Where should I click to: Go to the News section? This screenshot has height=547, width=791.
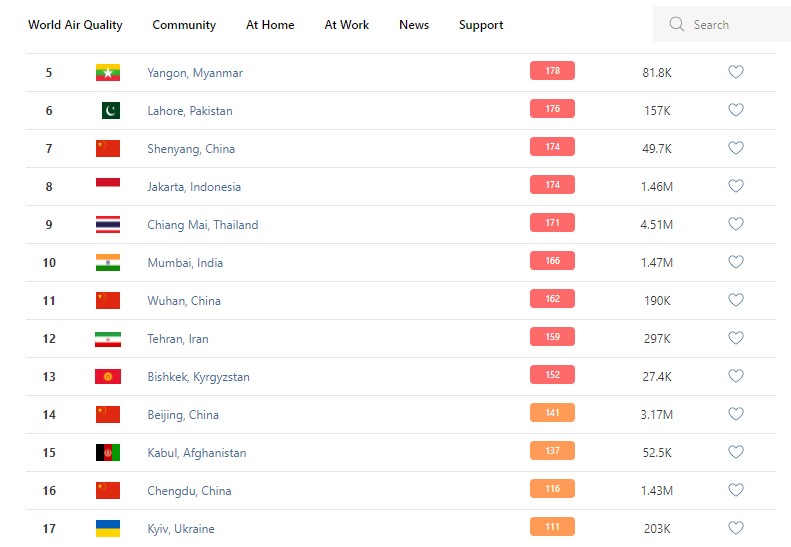click(414, 25)
